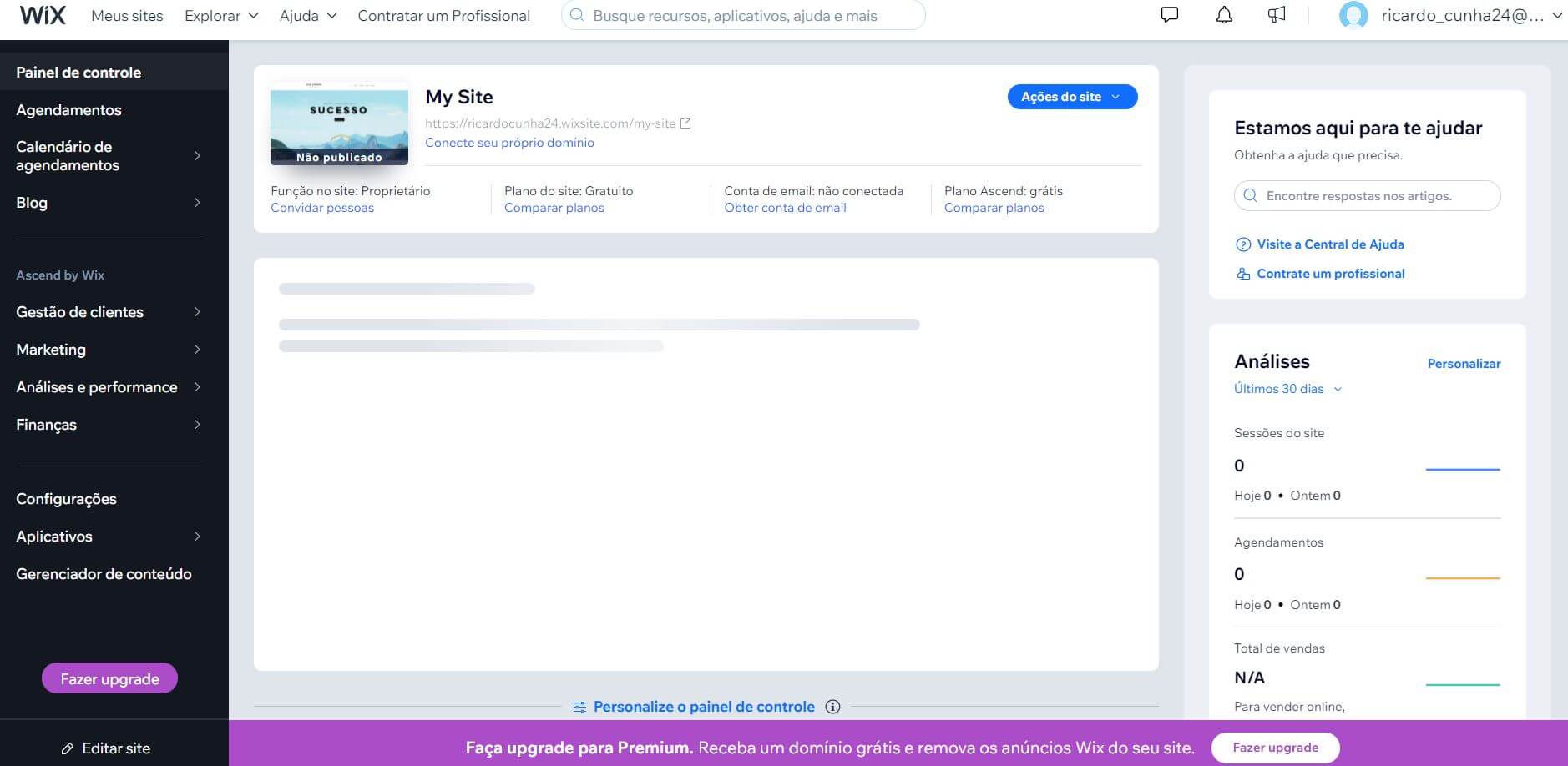This screenshot has height=766, width=1568.
Task: Click Obter conta de email link
Action: pyautogui.click(x=785, y=208)
